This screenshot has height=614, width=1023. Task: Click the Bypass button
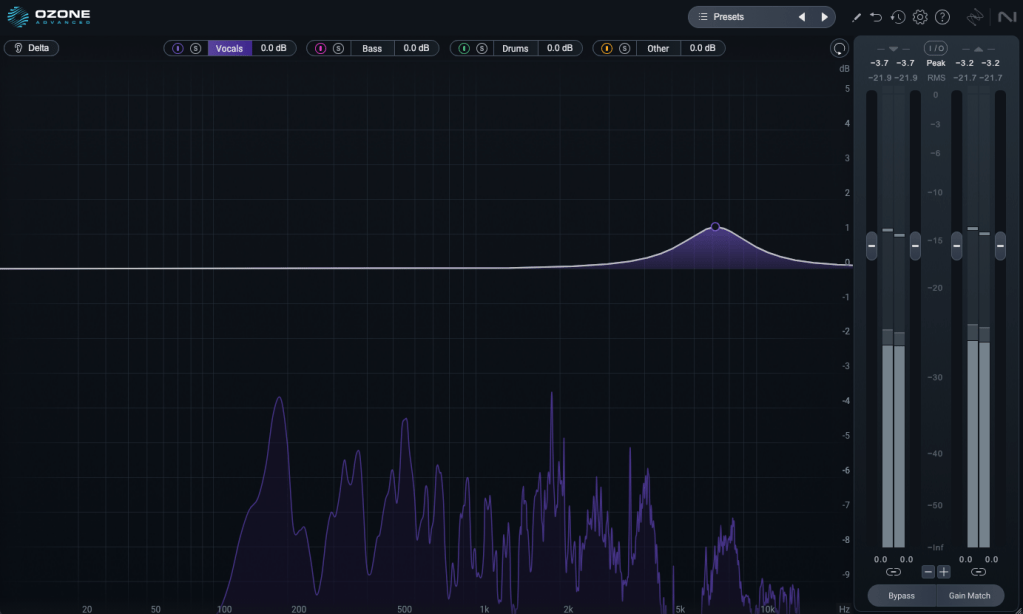pyautogui.click(x=901, y=596)
